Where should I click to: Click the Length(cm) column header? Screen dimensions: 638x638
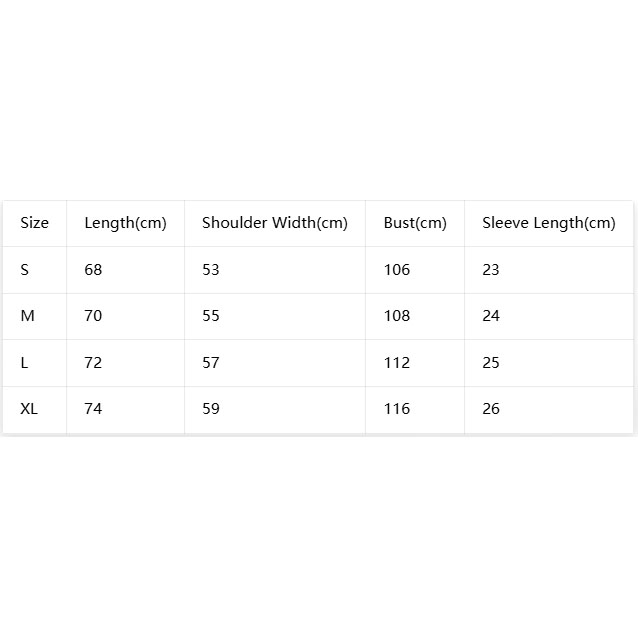pos(125,223)
